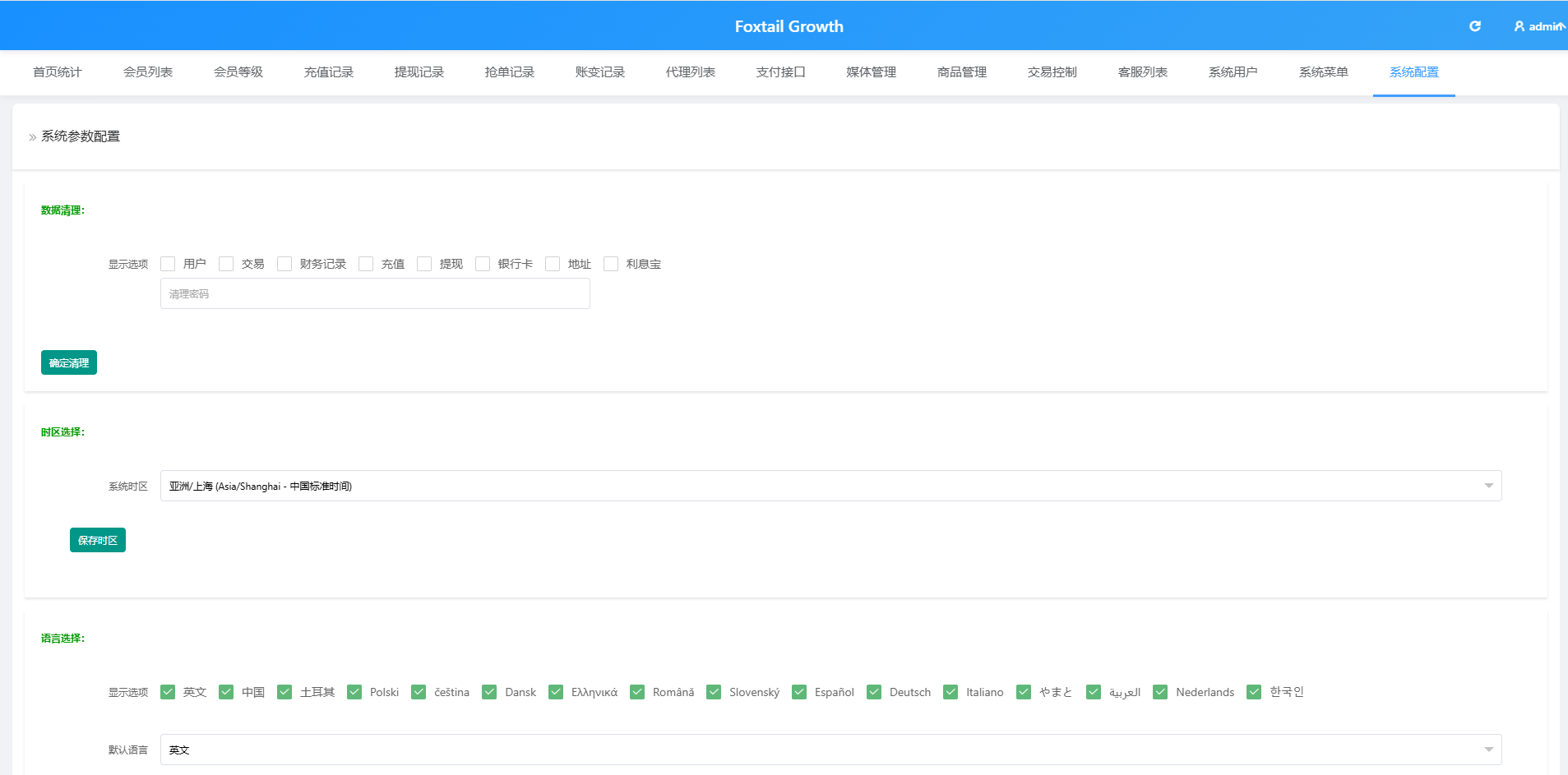Viewport: 1568px width, 775px height.
Task: Uncheck the Ελληνικά language checkbox
Action: coord(556,692)
